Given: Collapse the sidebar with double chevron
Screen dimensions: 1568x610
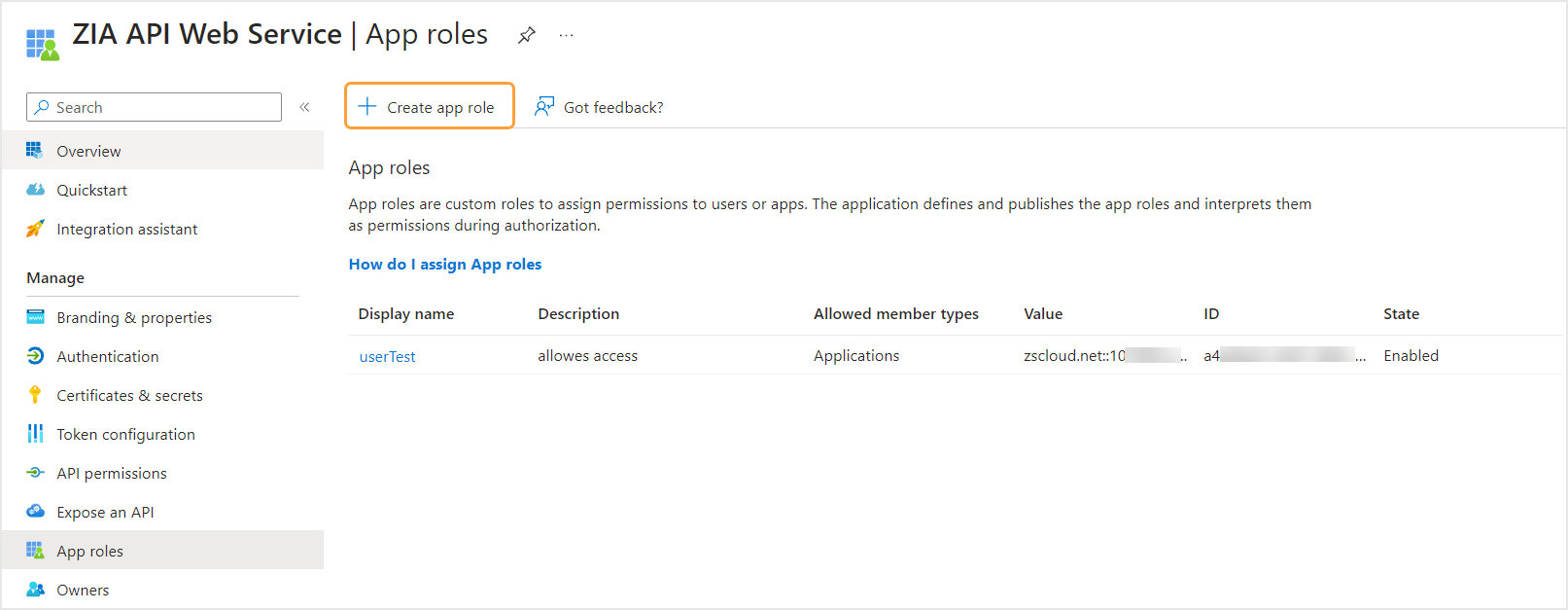Looking at the screenshot, I should [304, 107].
